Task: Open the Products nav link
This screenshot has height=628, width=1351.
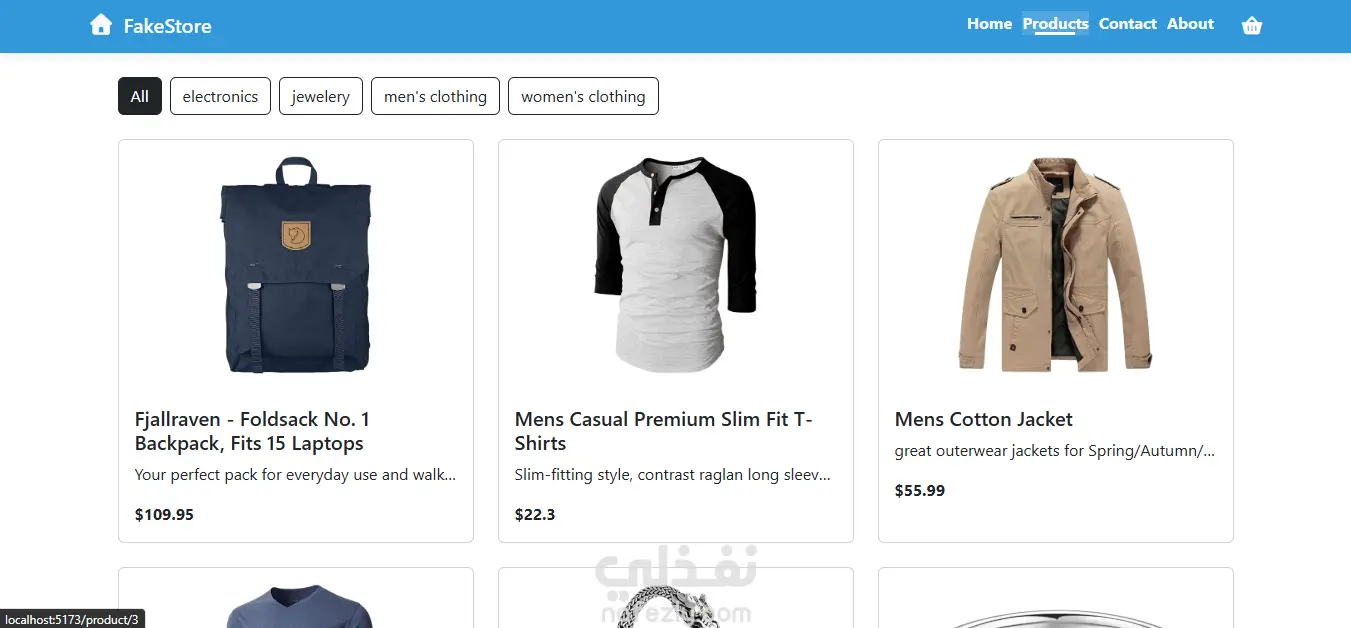Action: [1055, 24]
